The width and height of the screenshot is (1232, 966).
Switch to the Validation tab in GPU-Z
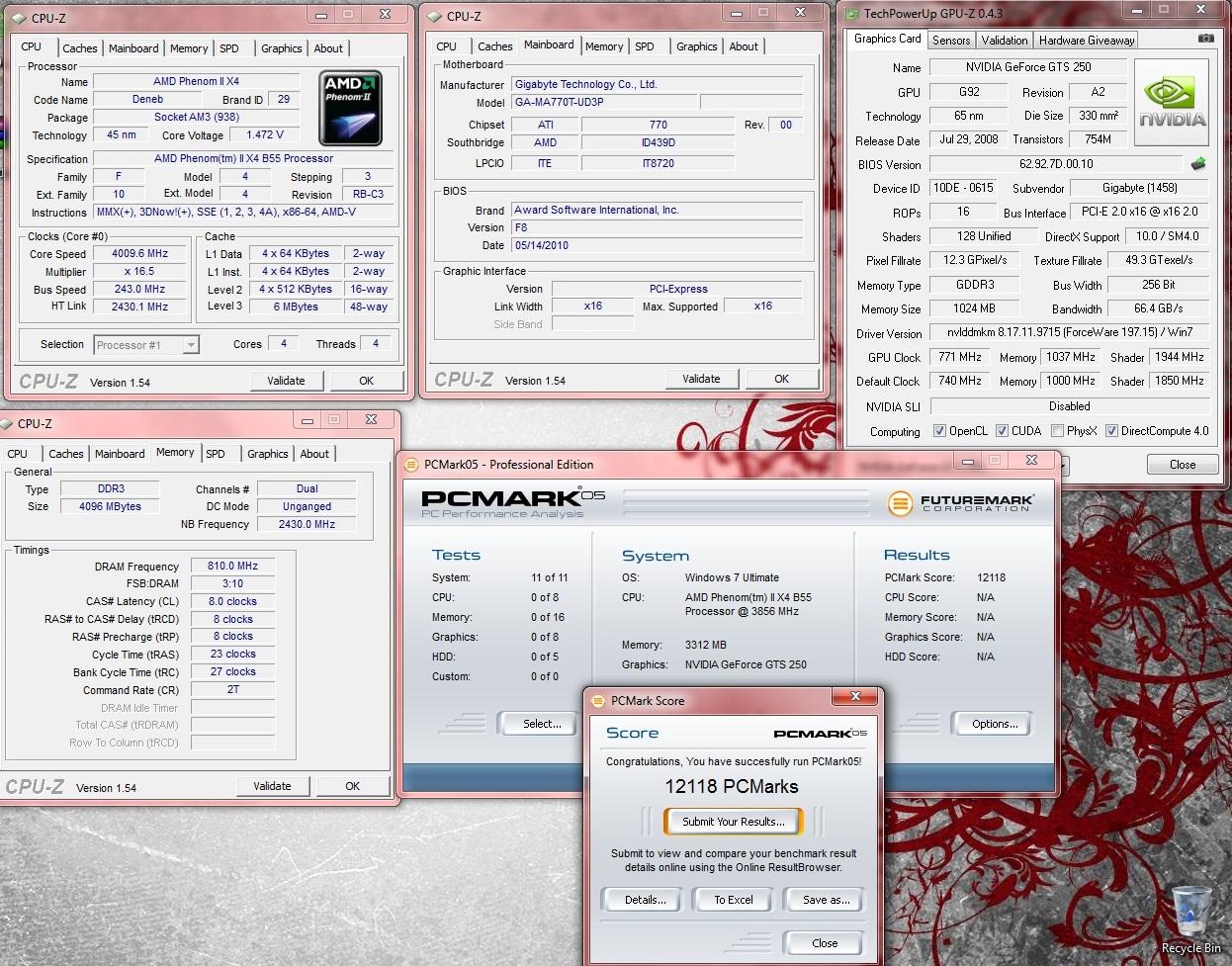point(1005,41)
